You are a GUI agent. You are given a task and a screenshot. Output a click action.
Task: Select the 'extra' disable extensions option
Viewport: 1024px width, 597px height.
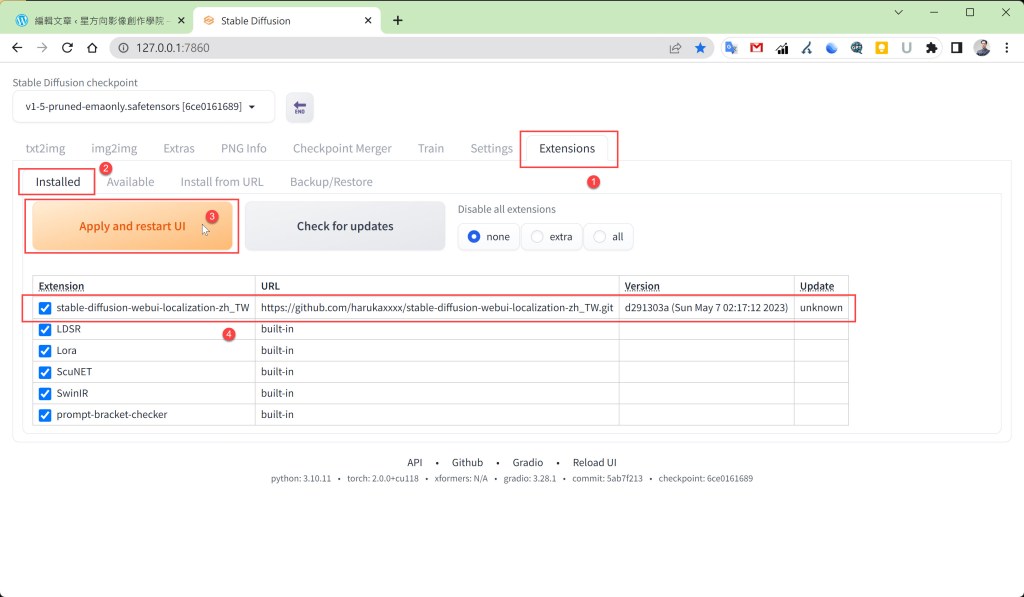point(551,237)
